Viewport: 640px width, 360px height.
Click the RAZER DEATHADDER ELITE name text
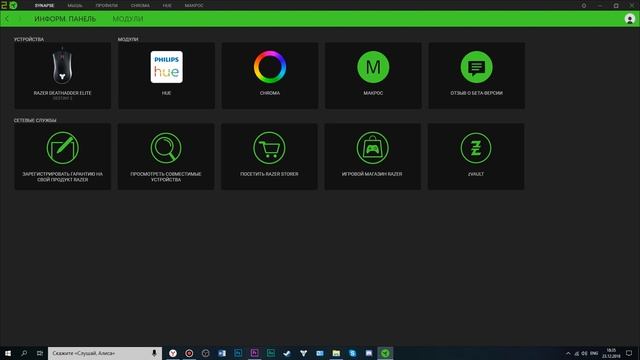point(62,93)
